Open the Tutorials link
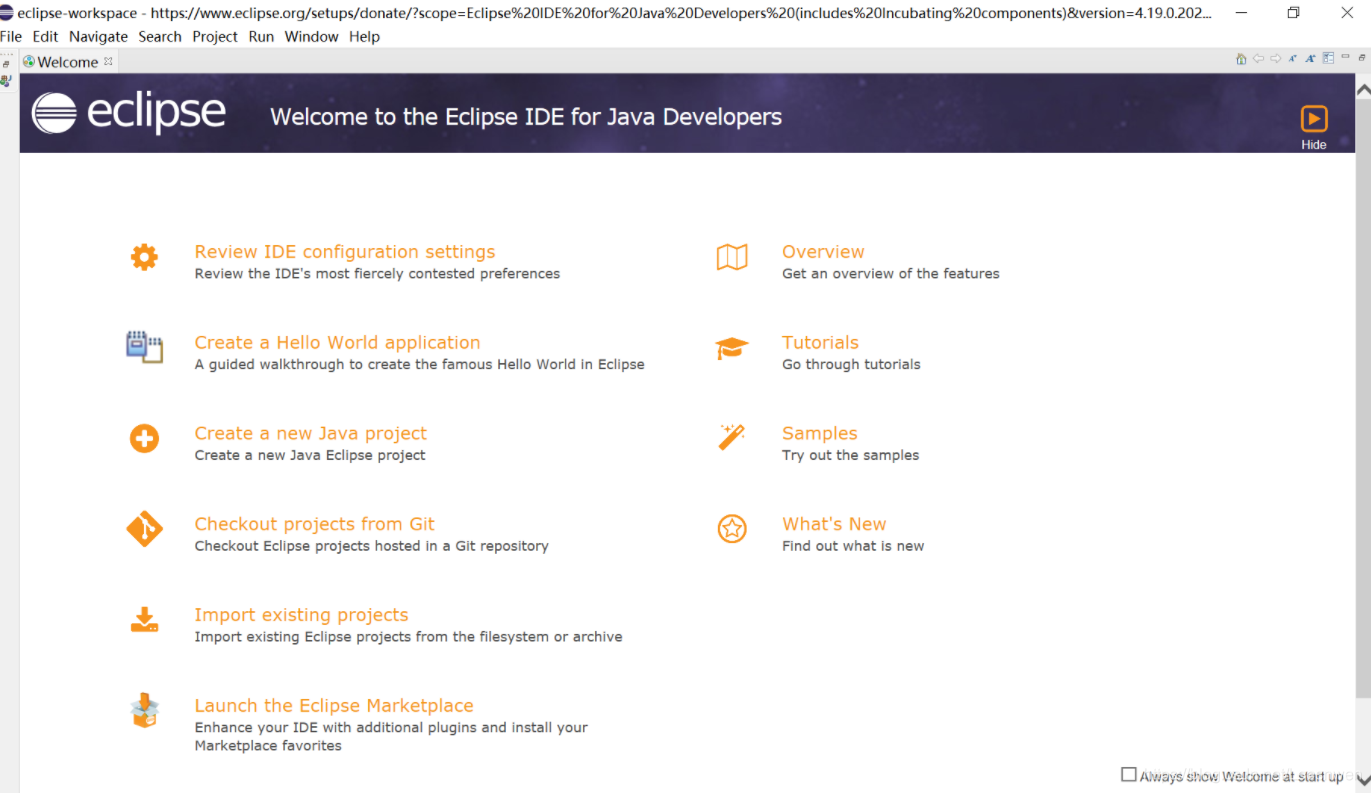The height and width of the screenshot is (793, 1371). tap(820, 342)
